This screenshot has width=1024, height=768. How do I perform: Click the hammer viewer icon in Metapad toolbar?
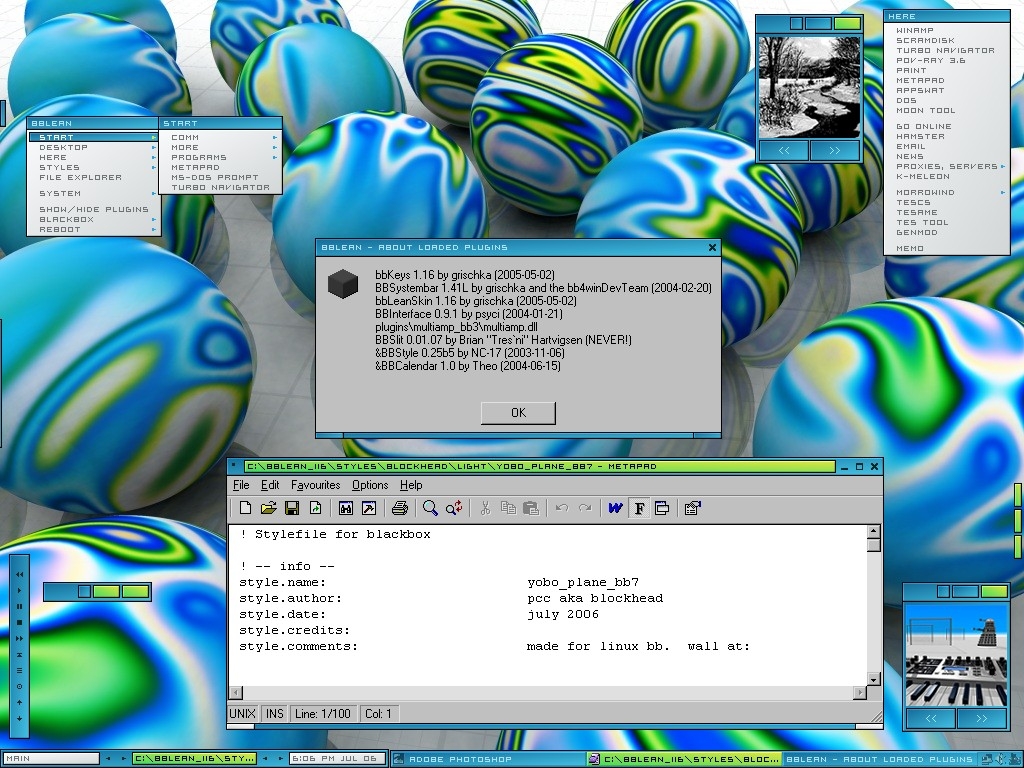[x=369, y=508]
